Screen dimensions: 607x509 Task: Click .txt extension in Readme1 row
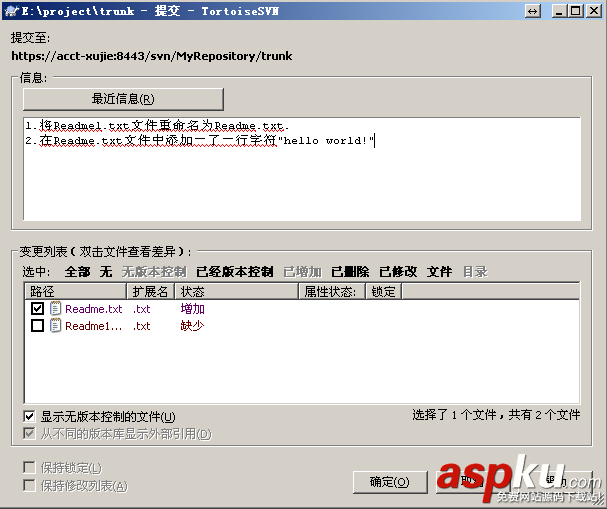(142, 326)
